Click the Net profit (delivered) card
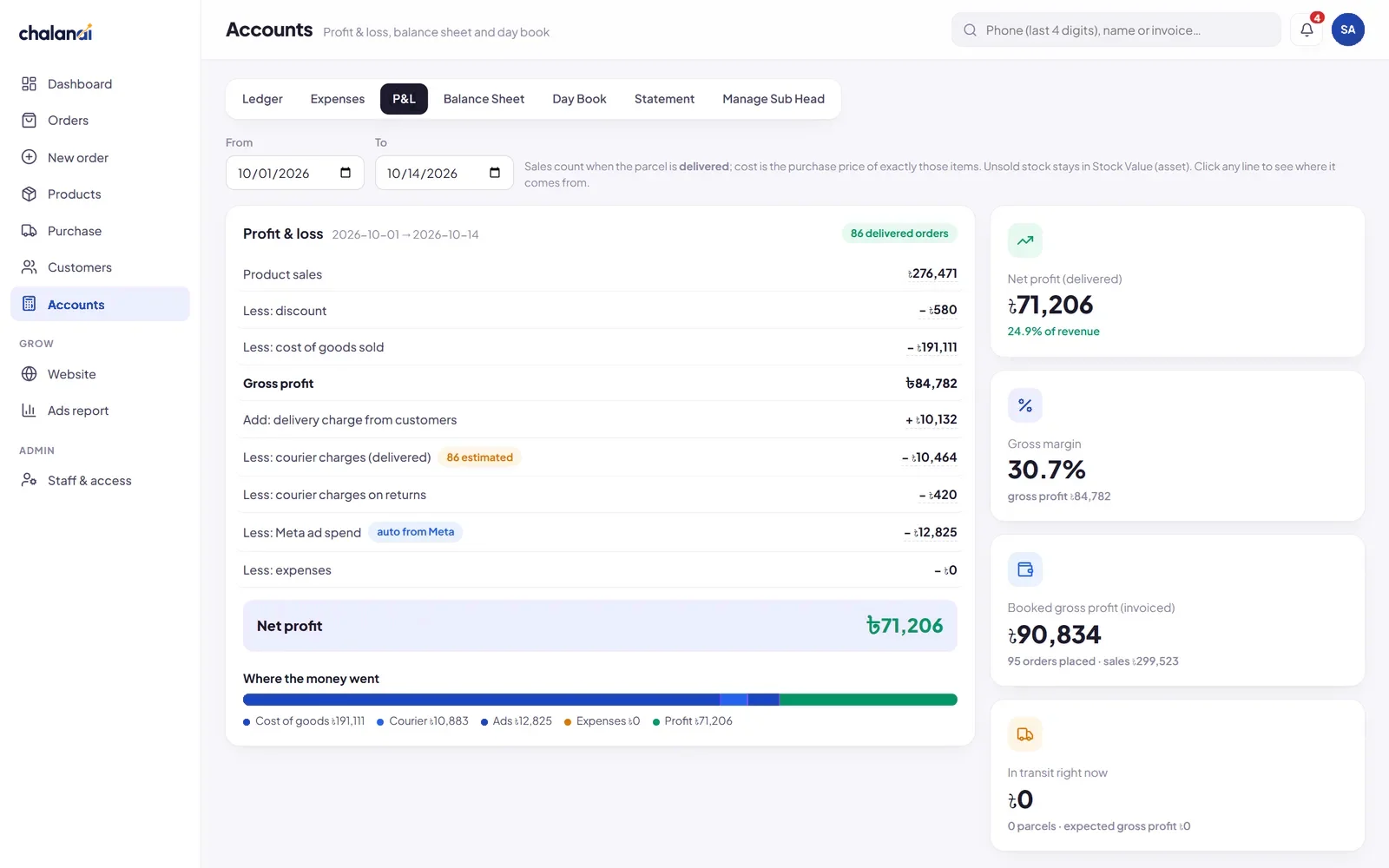 (1177, 281)
